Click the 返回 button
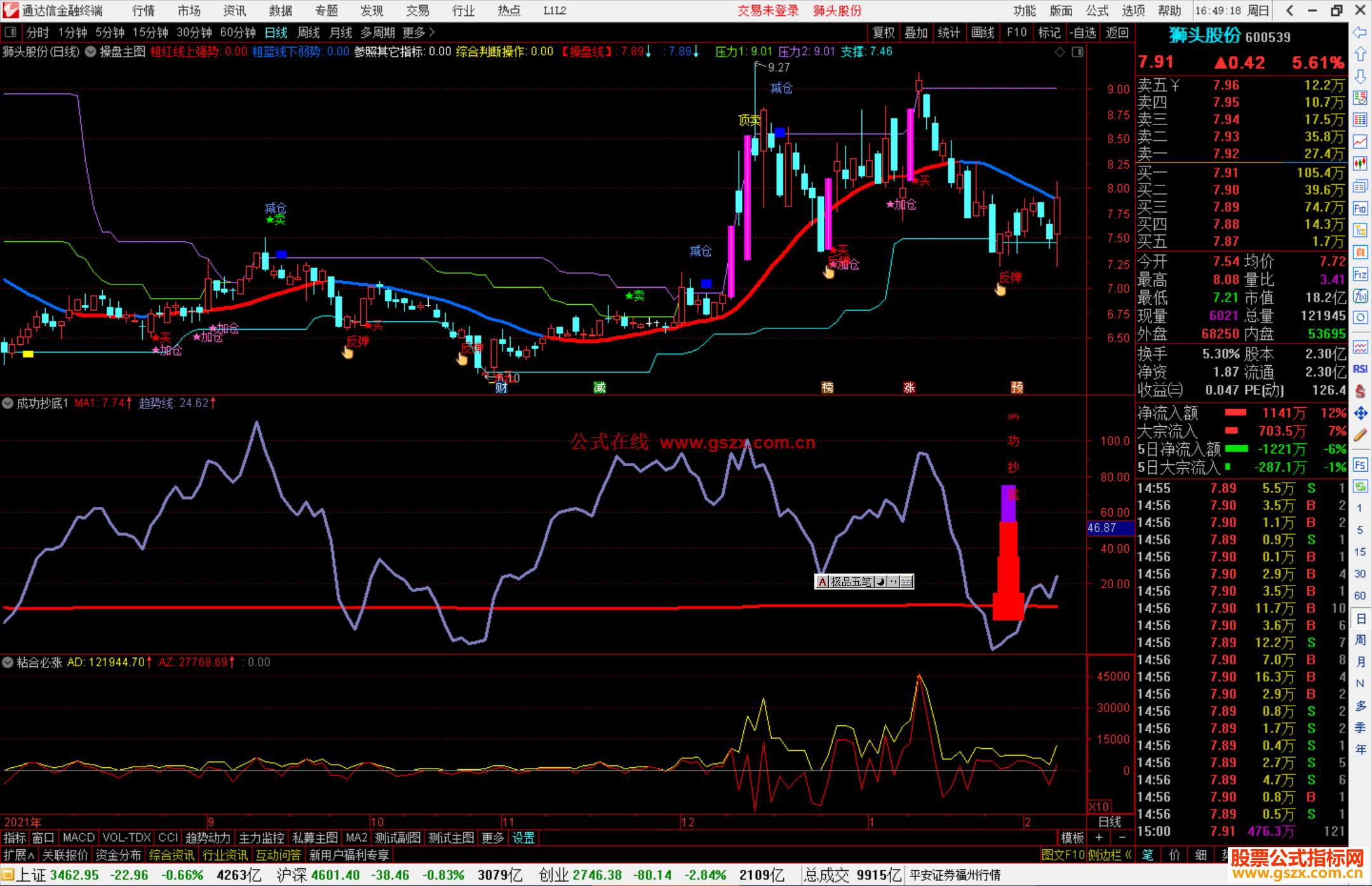Screen dimensions: 1372x886 (x=1117, y=32)
